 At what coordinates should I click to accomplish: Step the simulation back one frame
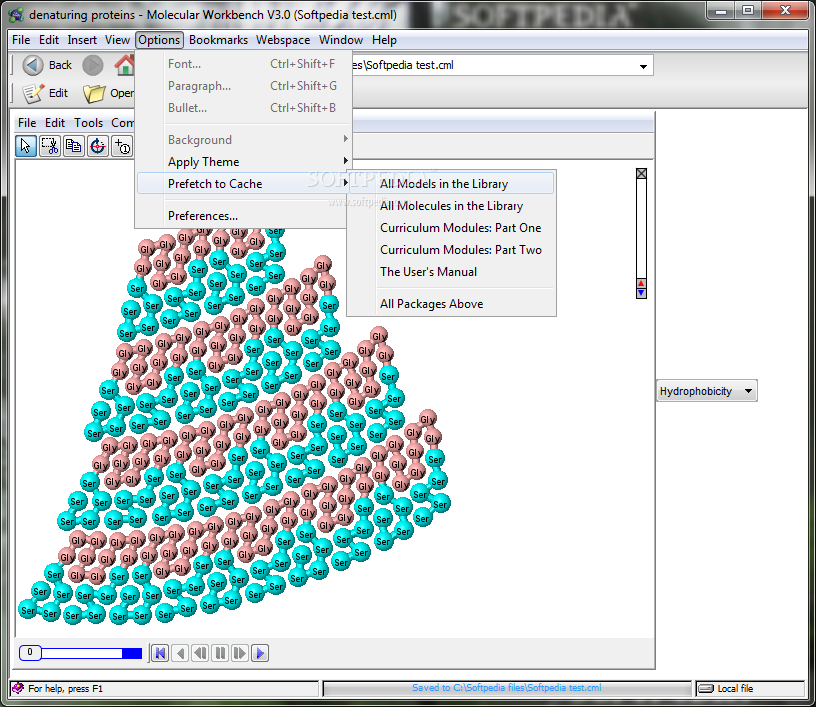200,652
